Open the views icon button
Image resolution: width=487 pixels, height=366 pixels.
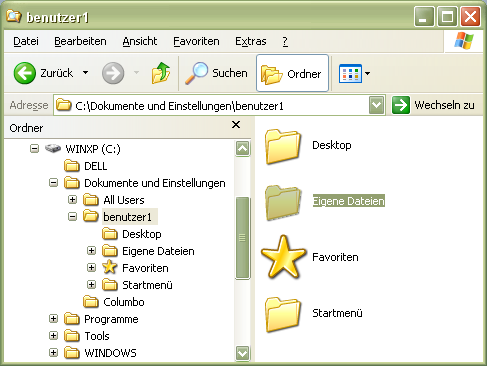350,73
